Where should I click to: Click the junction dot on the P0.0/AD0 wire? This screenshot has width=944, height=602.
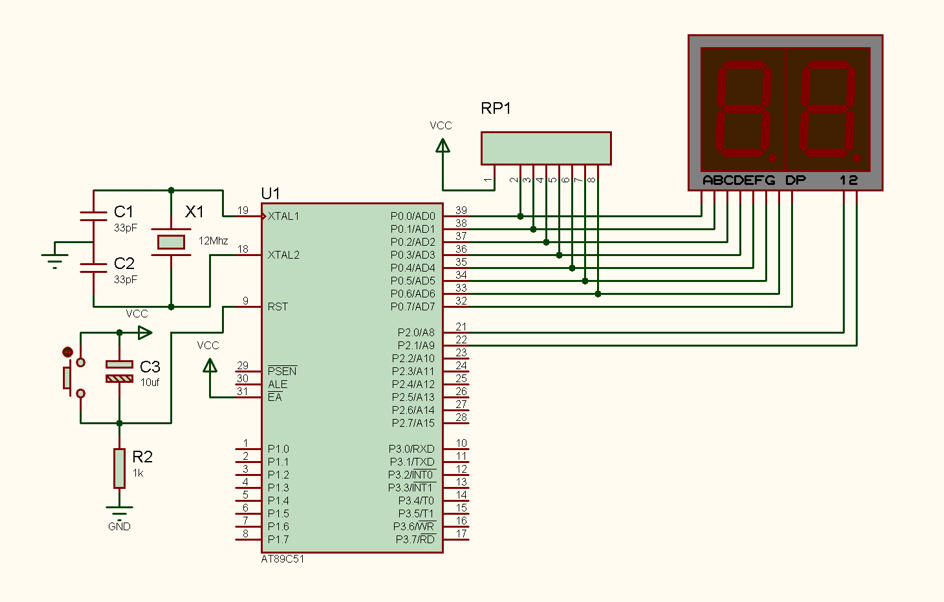520,216
